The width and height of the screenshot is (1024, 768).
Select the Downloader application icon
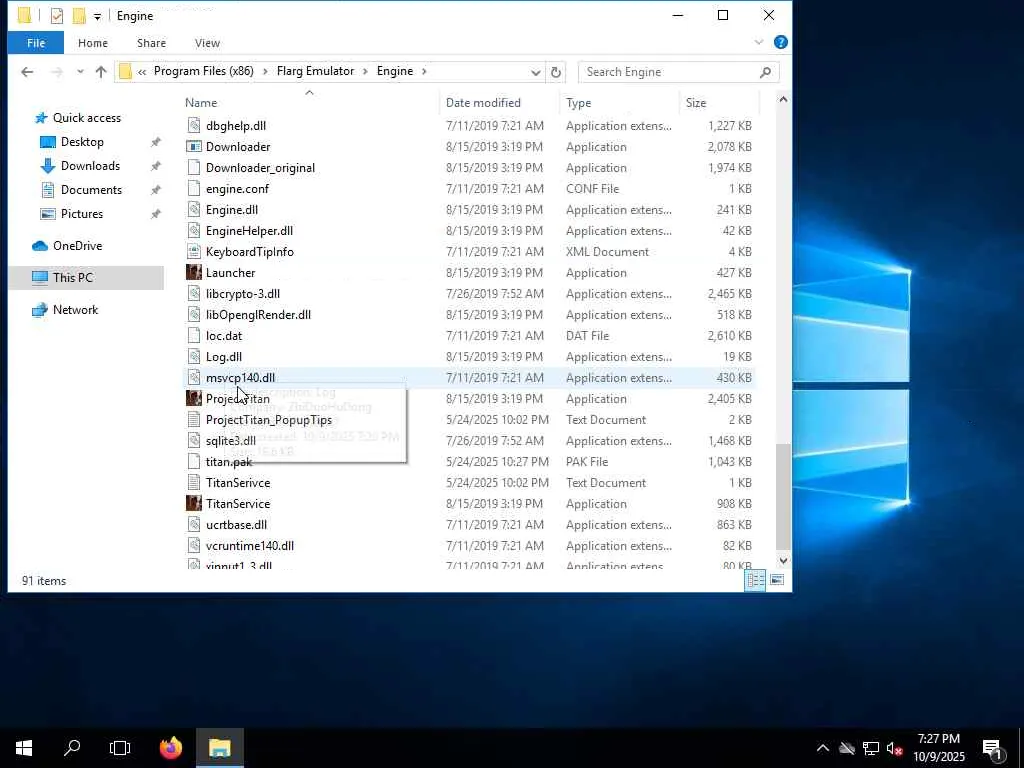click(193, 146)
